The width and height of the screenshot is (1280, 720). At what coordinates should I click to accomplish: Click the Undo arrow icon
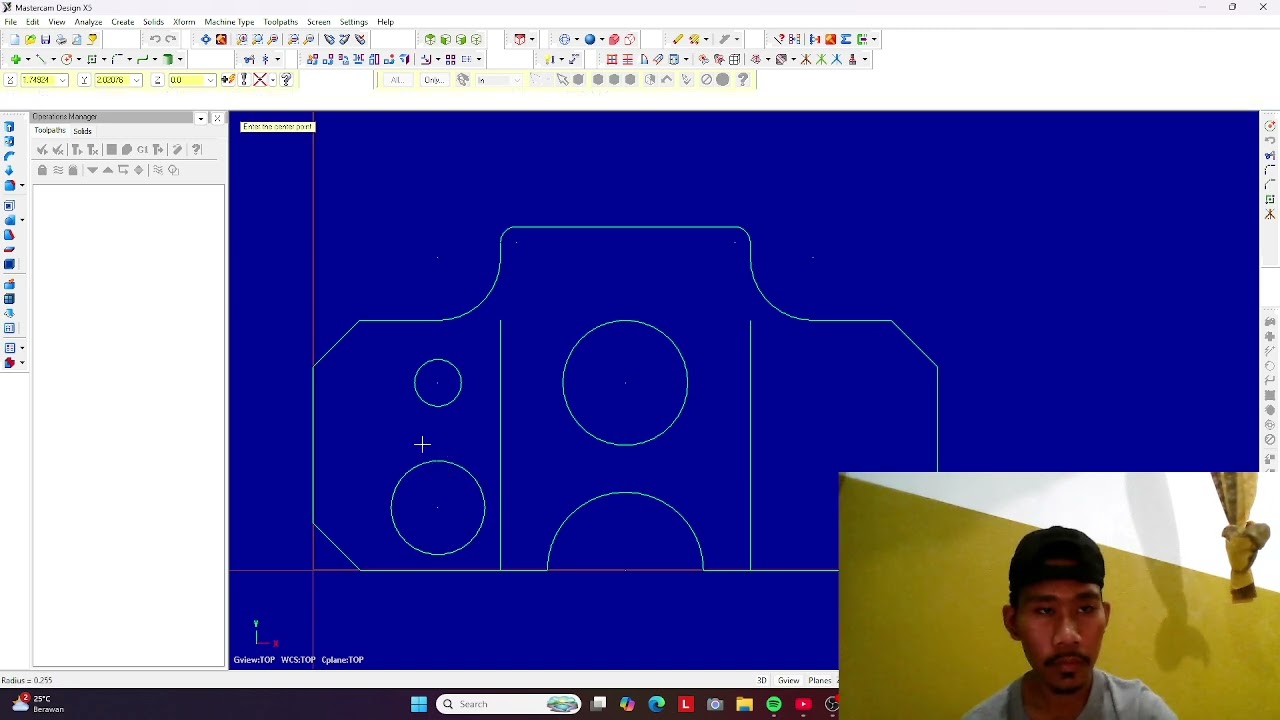tap(155, 39)
